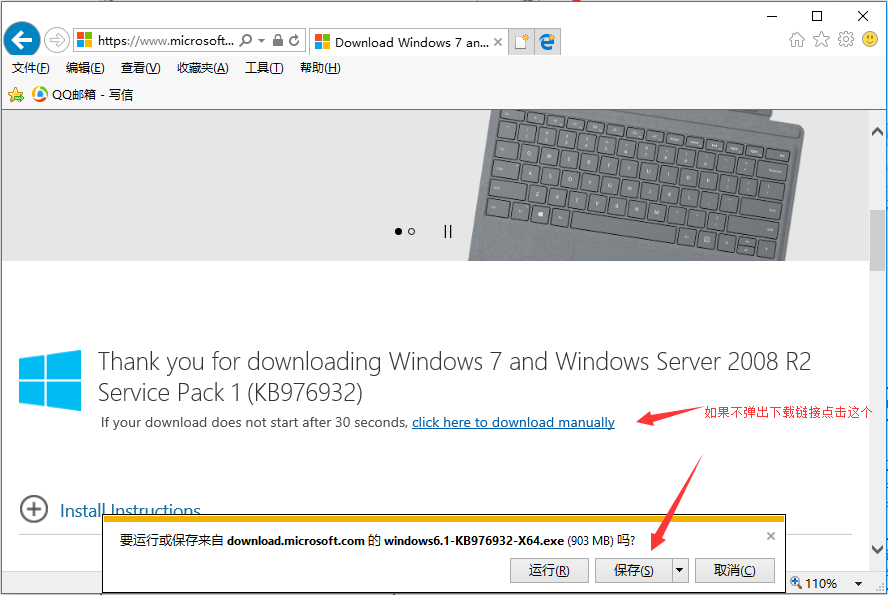
Task: Click the Refresh icon in address bar
Action: 295,41
